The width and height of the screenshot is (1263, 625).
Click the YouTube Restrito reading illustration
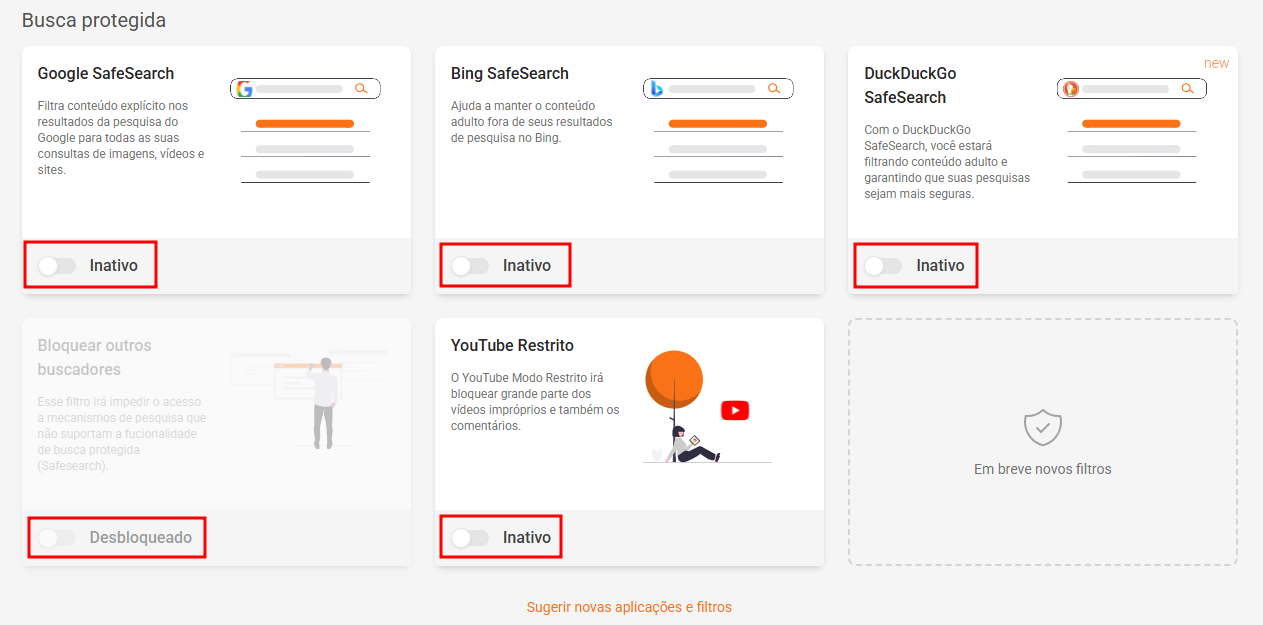tap(707, 407)
